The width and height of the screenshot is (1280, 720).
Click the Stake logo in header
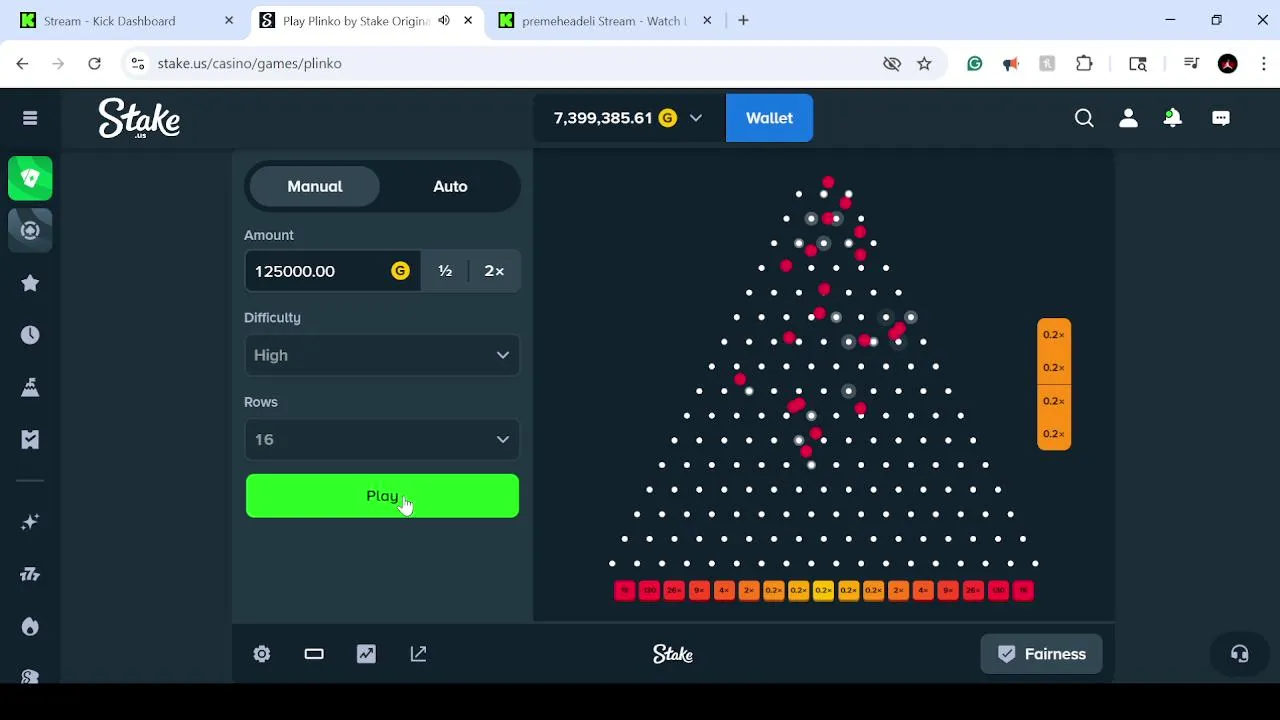pyautogui.click(x=139, y=118)
